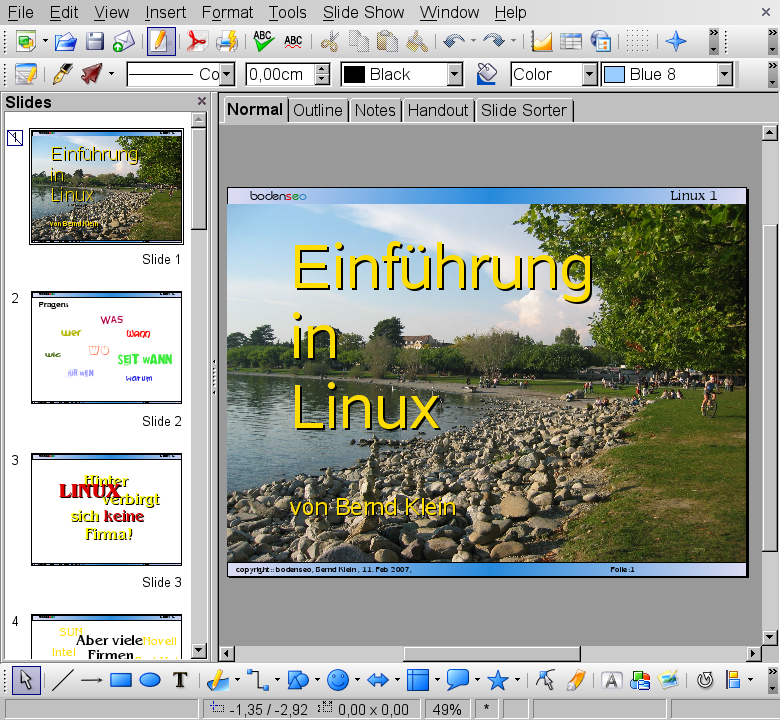Click the 49% zoom status field
The image size is (780, 720).
pos(446,709)
